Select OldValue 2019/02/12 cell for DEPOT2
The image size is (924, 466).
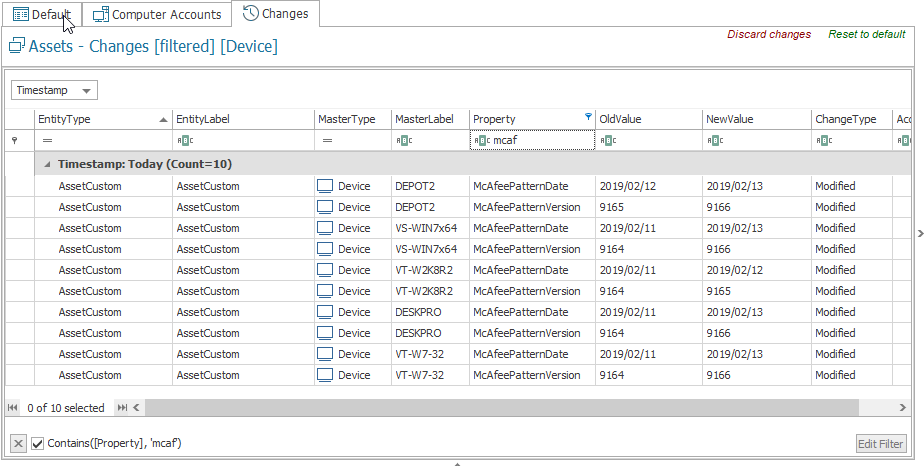(649, 186)
